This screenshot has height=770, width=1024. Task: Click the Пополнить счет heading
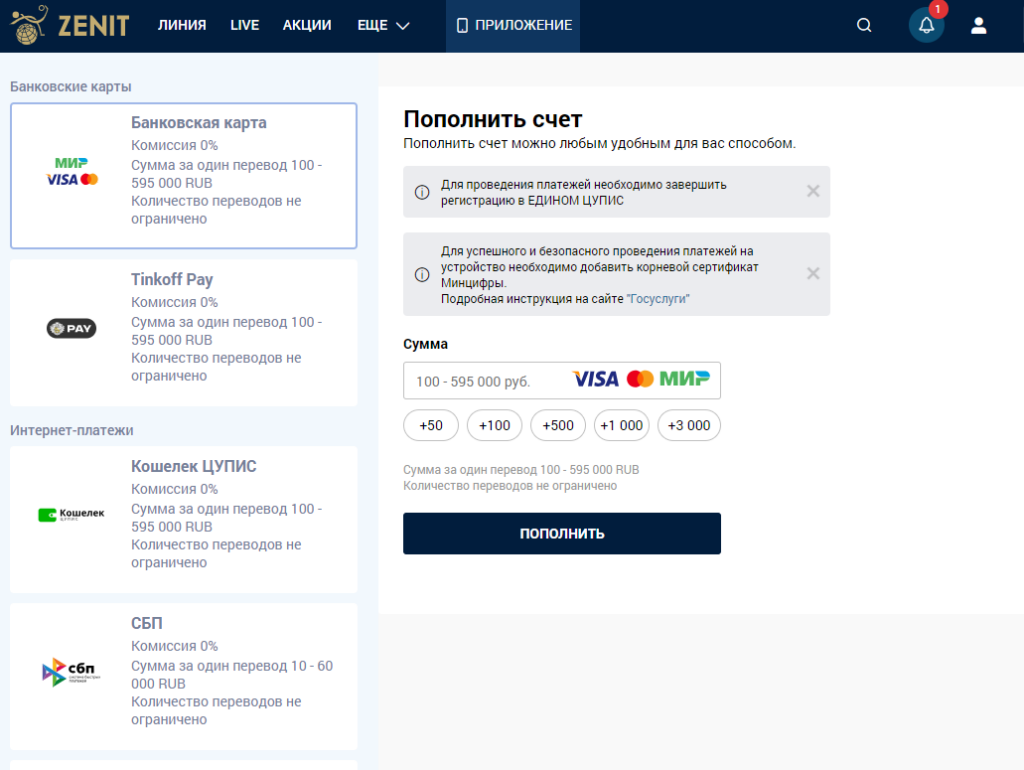(492, 120)
